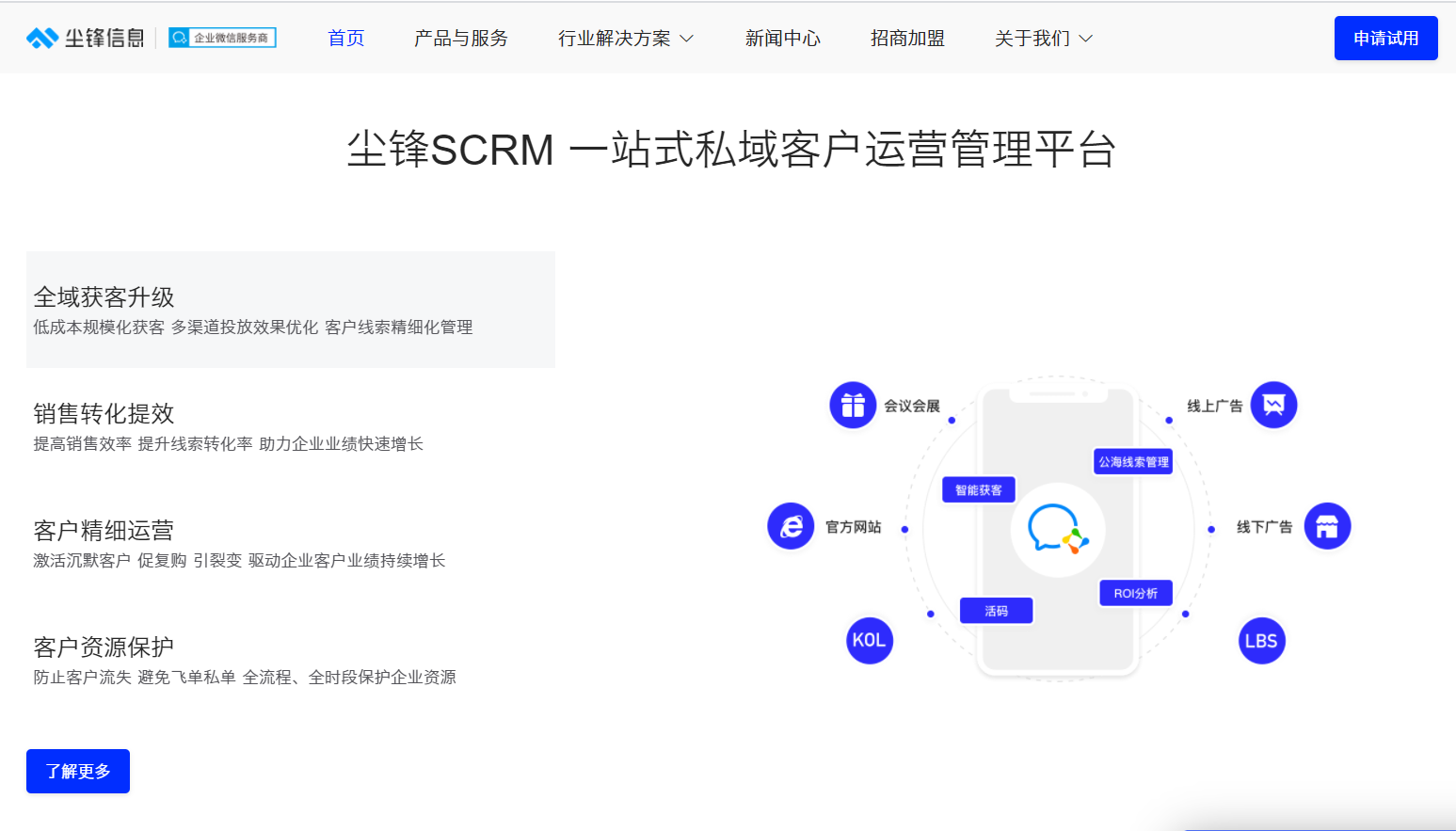
Task: Click the 公海线索管理 label in the diagram
Action: 1133,462
